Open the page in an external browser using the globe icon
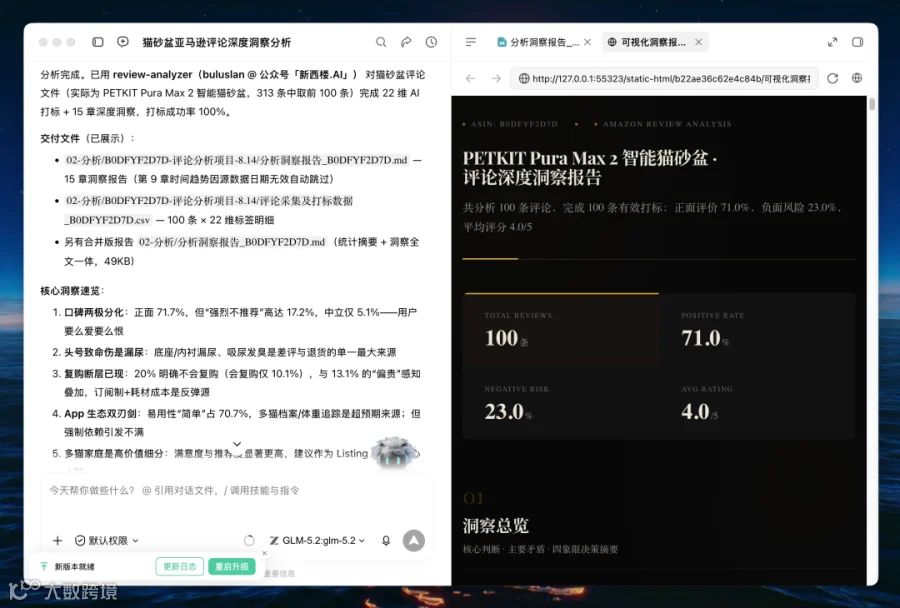The width and height of the screenshot is (900, 608). point(857,78)
